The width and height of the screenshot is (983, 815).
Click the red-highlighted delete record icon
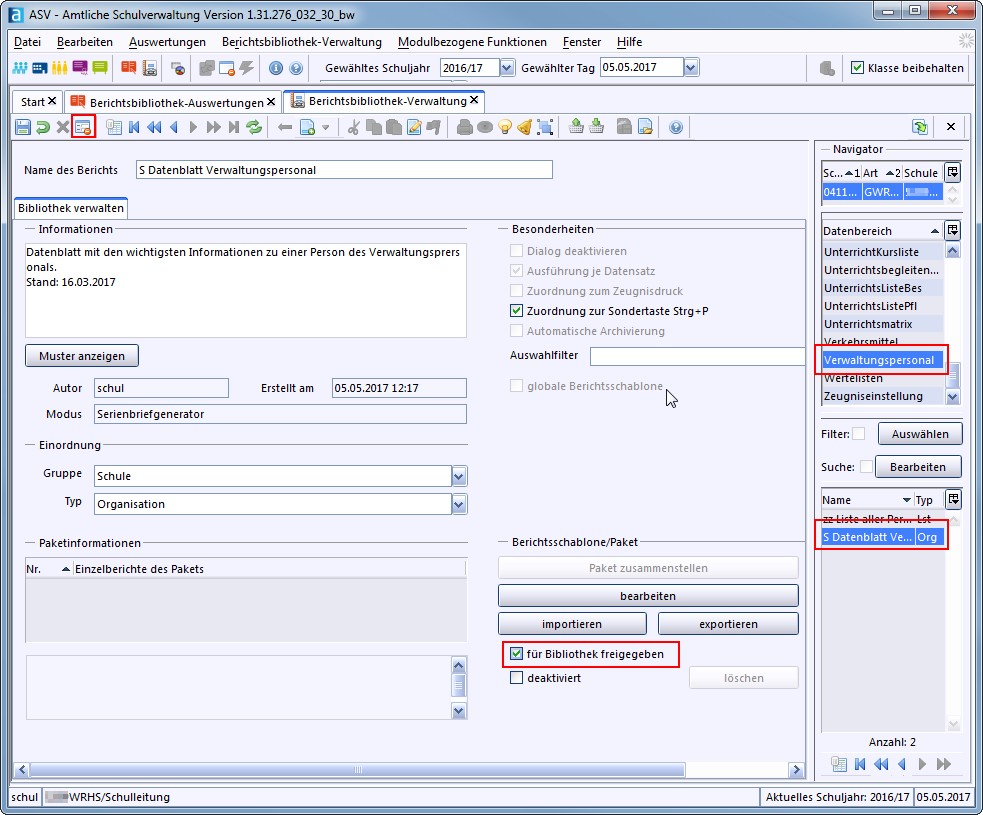(83, 127)
